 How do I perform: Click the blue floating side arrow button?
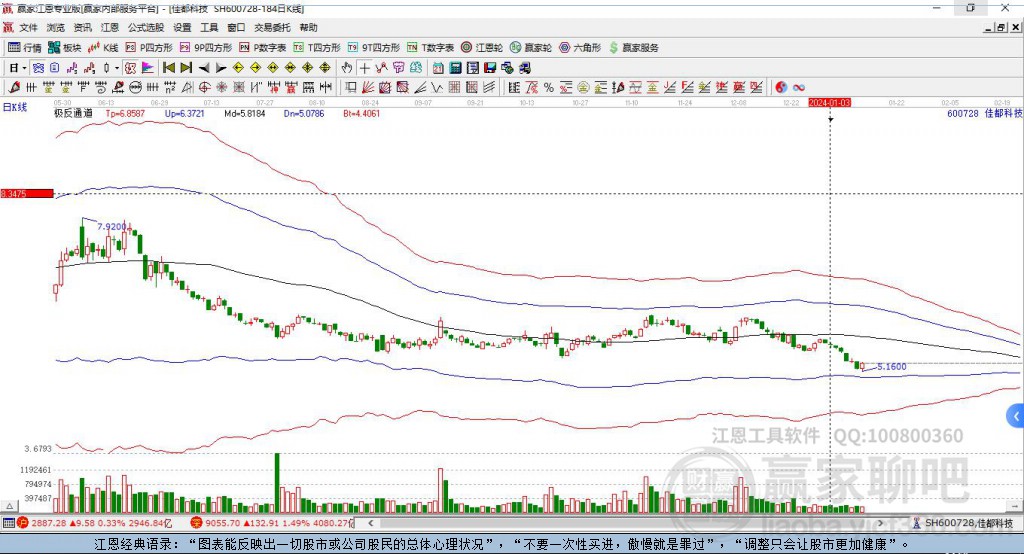[1016, 415]
